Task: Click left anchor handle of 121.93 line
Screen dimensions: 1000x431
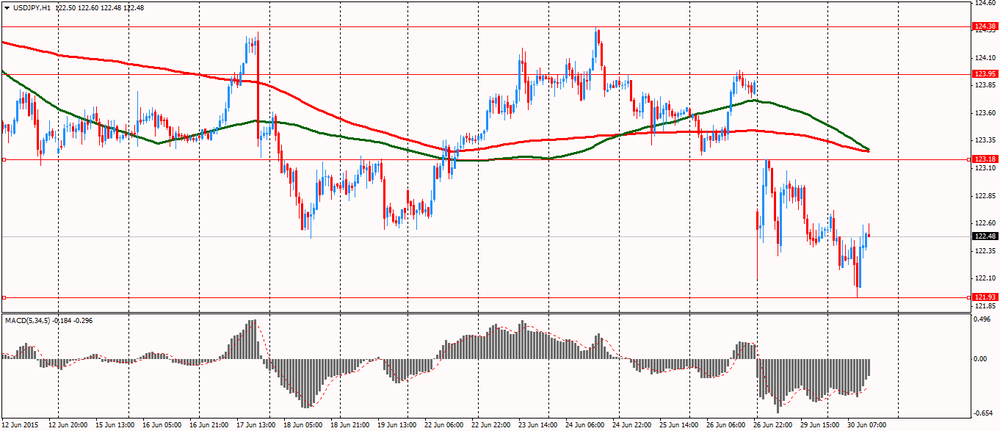Action: pyautogui.click(x=3, y=298)
